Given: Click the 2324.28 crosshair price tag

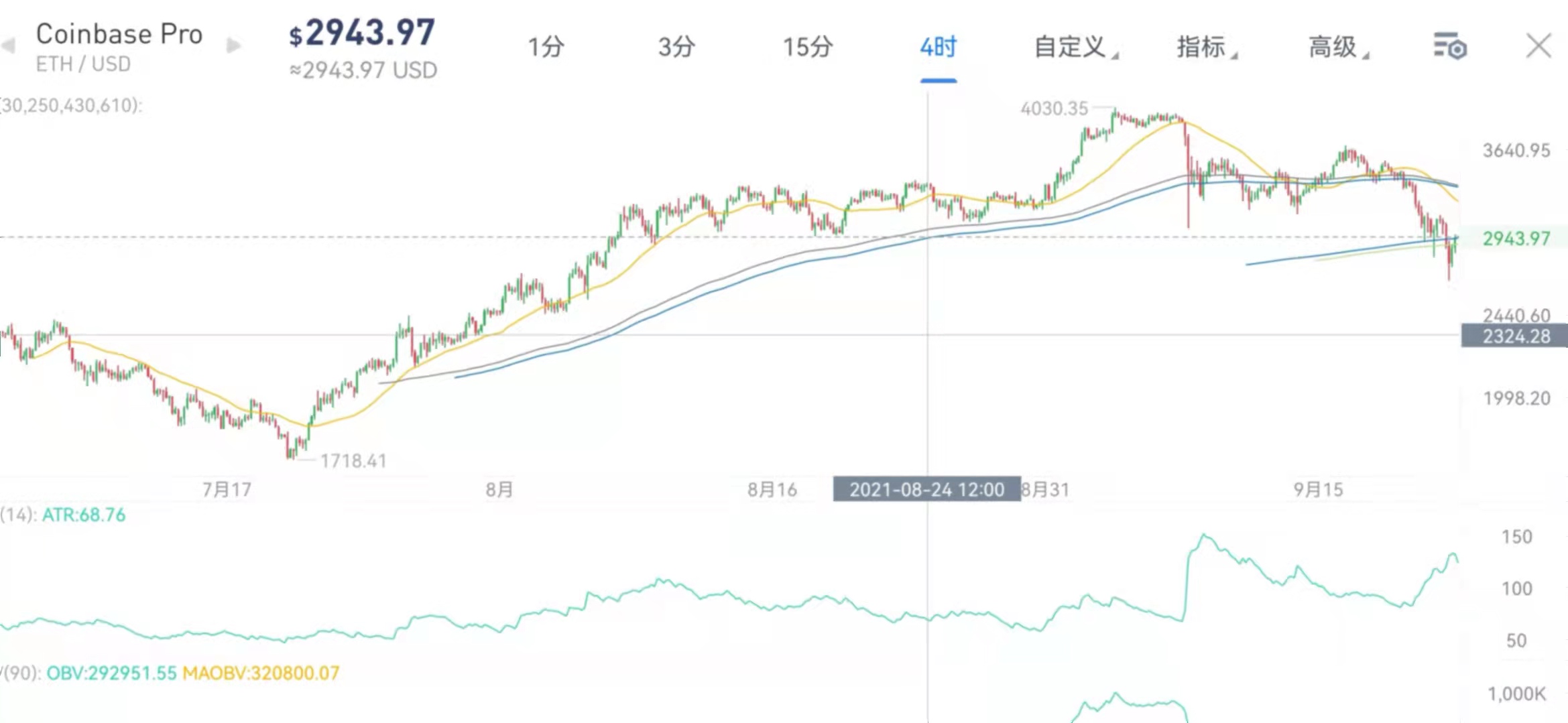Looking at the screenshot, I should (1515, 336).
